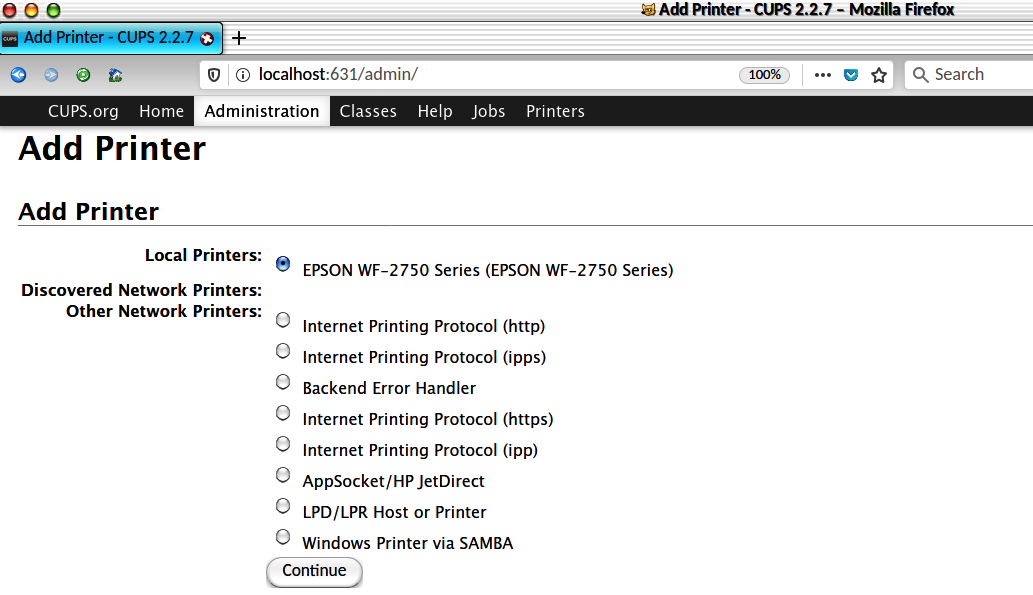Choose Internet Printing Protocol (ipps) option
Image resolution: width=1033 pixels, height=595 pixels.
283,351
